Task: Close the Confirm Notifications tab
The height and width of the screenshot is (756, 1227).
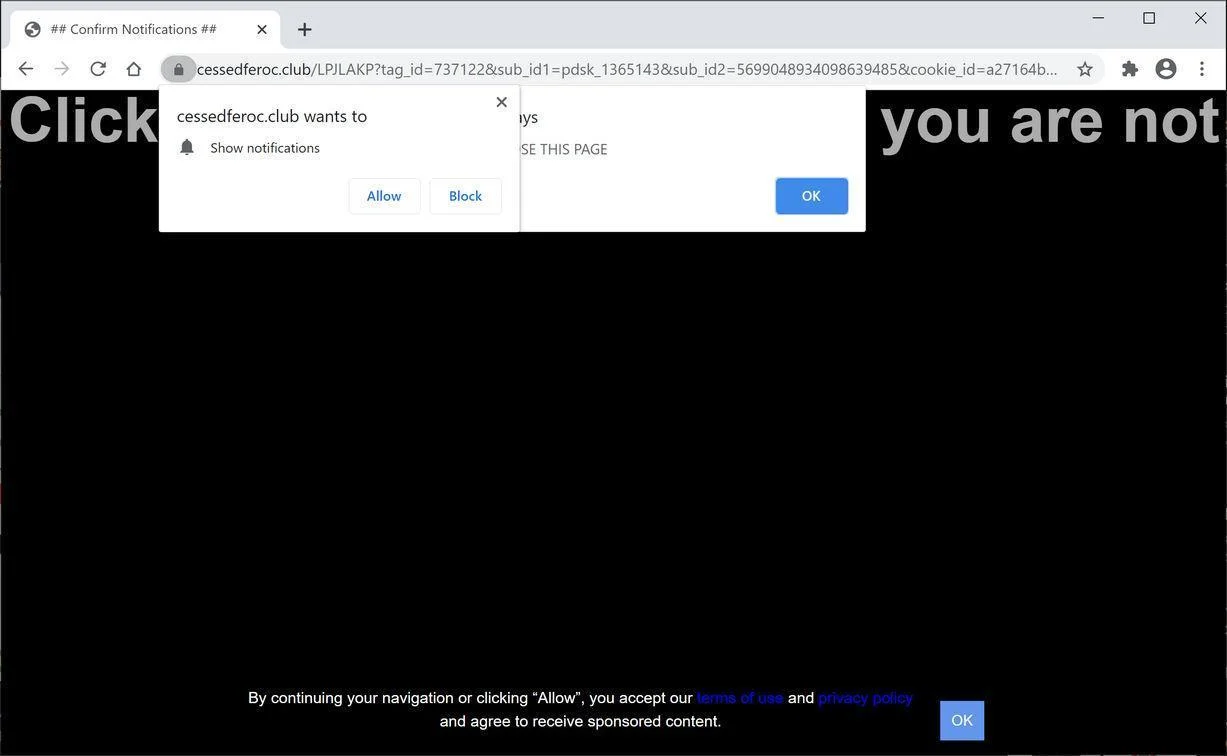Action: point(262,30)
